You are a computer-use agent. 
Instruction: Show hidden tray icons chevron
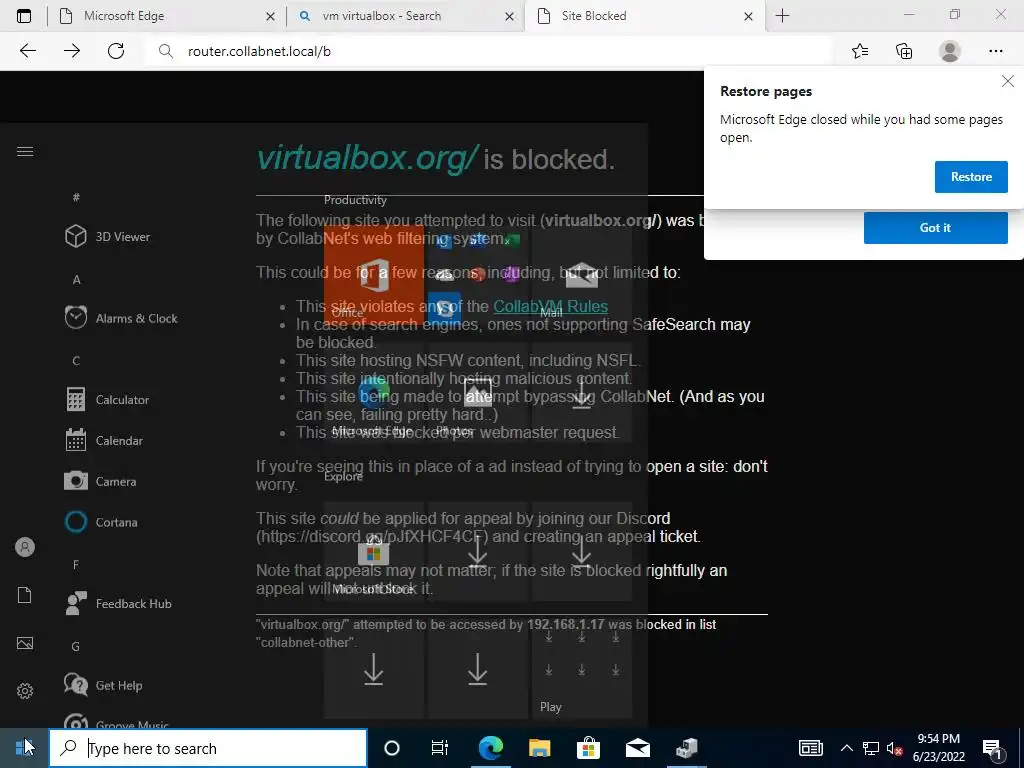[x=846, y=748]
